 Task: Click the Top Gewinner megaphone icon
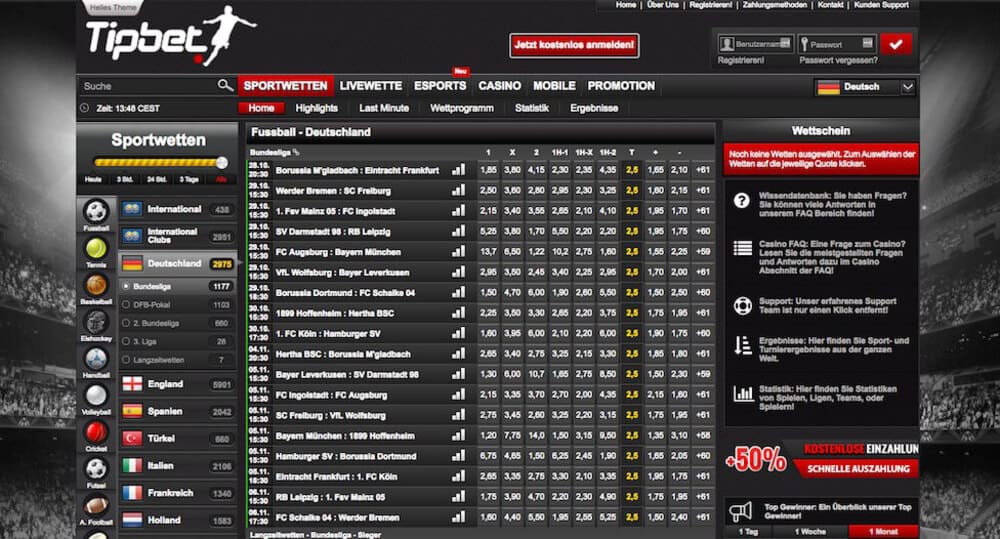tap(740, 511)
